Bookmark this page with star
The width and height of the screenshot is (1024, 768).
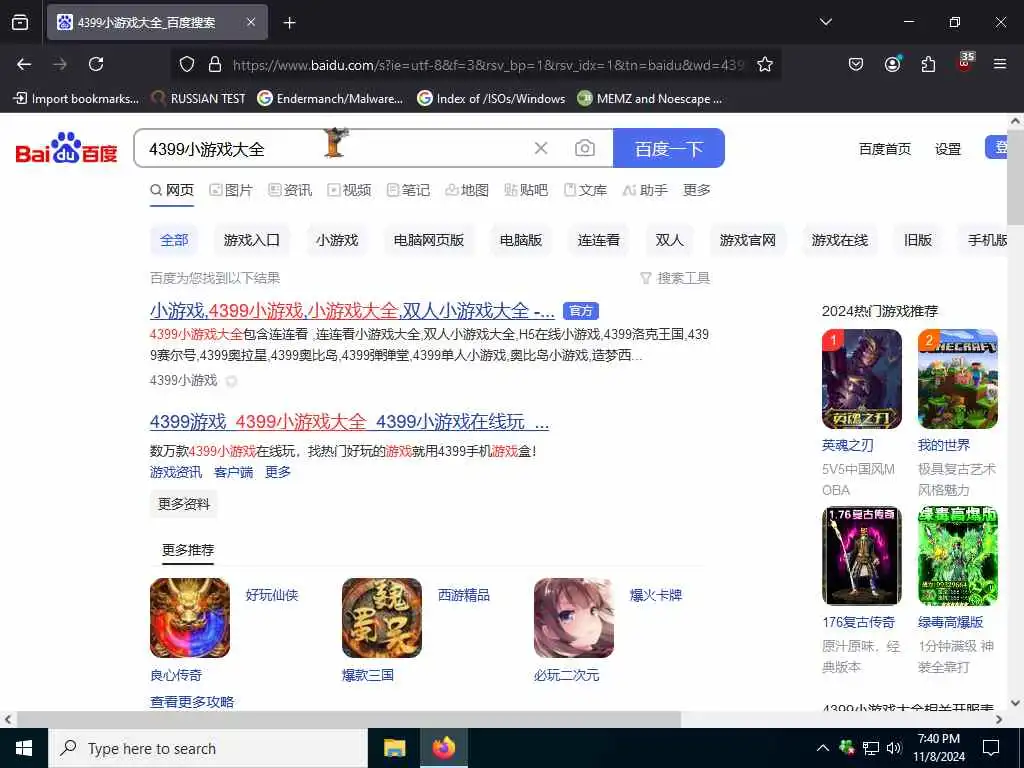(765, 64)
